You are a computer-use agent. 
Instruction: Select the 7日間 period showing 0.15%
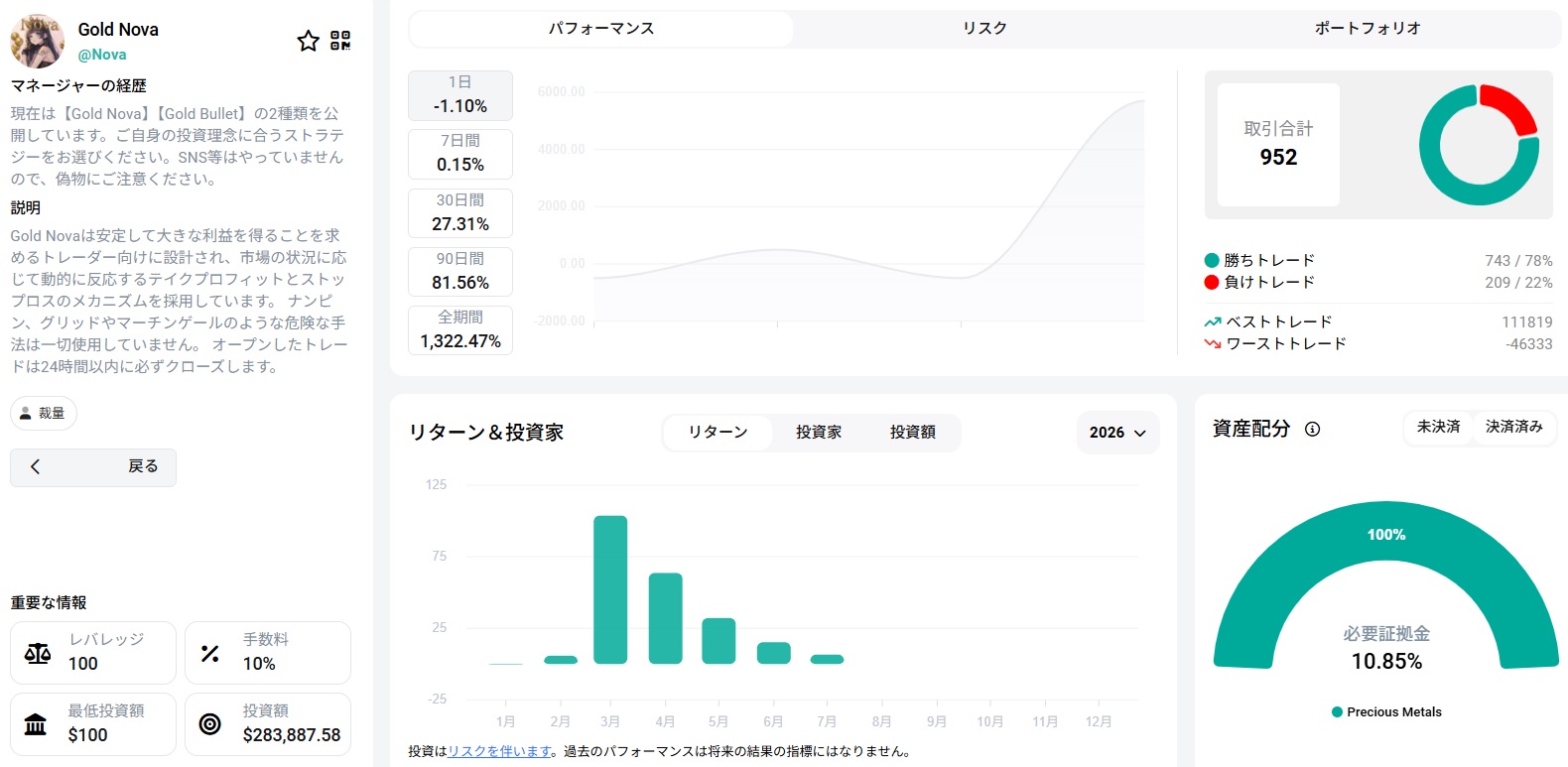pos(460,154)
